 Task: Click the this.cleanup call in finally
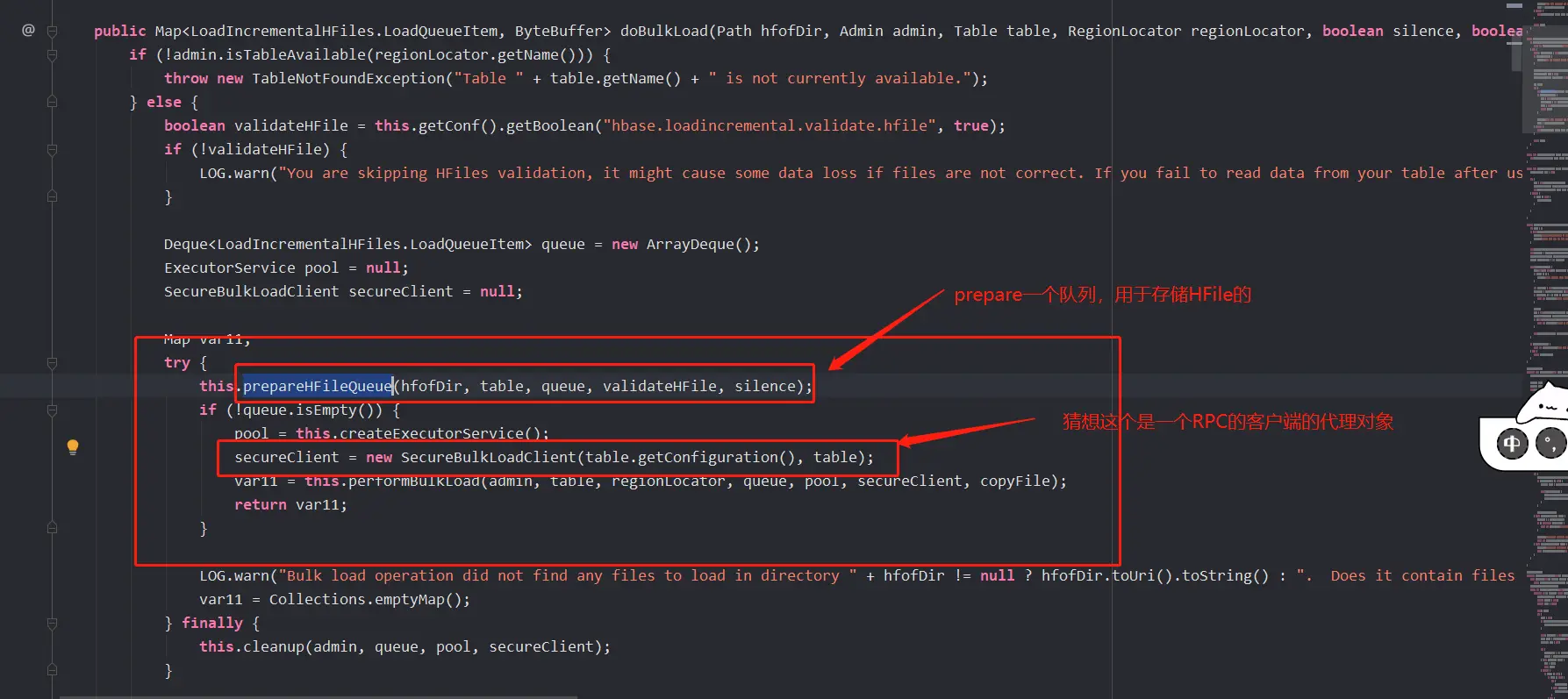[405, 646]
